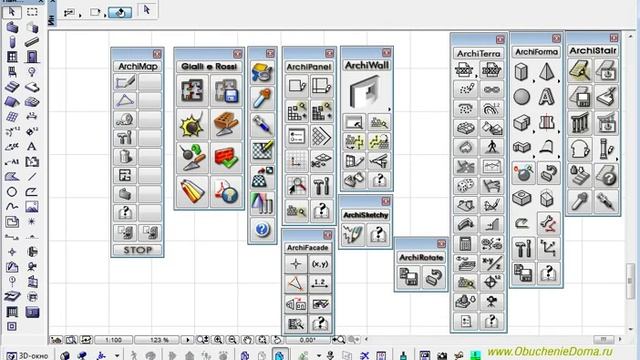Click the pencil sketch icon in ArchiSketchy
640x360 pixels.
pyautogui.click(x=353, y=234)
